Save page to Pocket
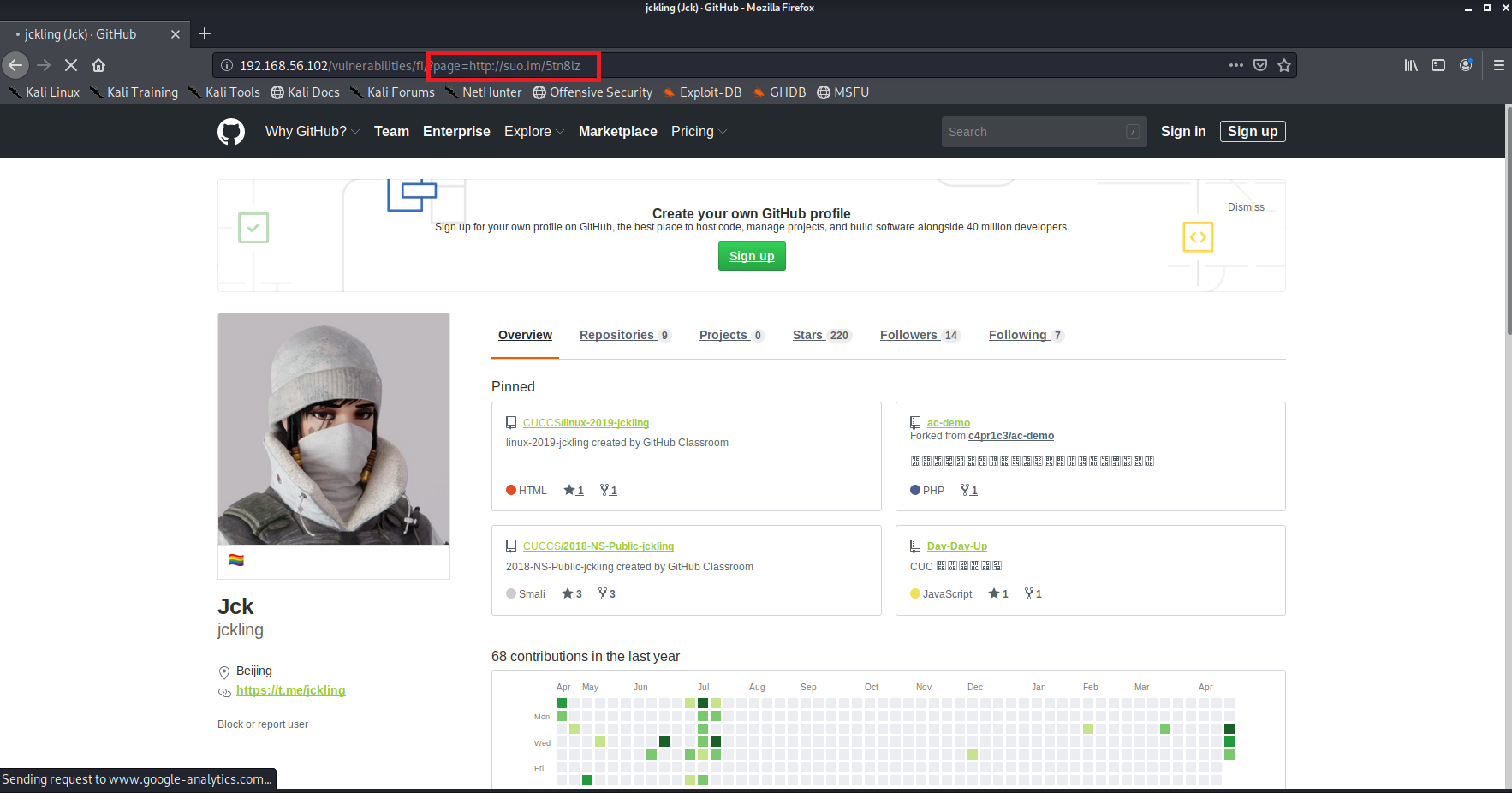This screenshot has height=793, width=1512. click(1259, 65)
